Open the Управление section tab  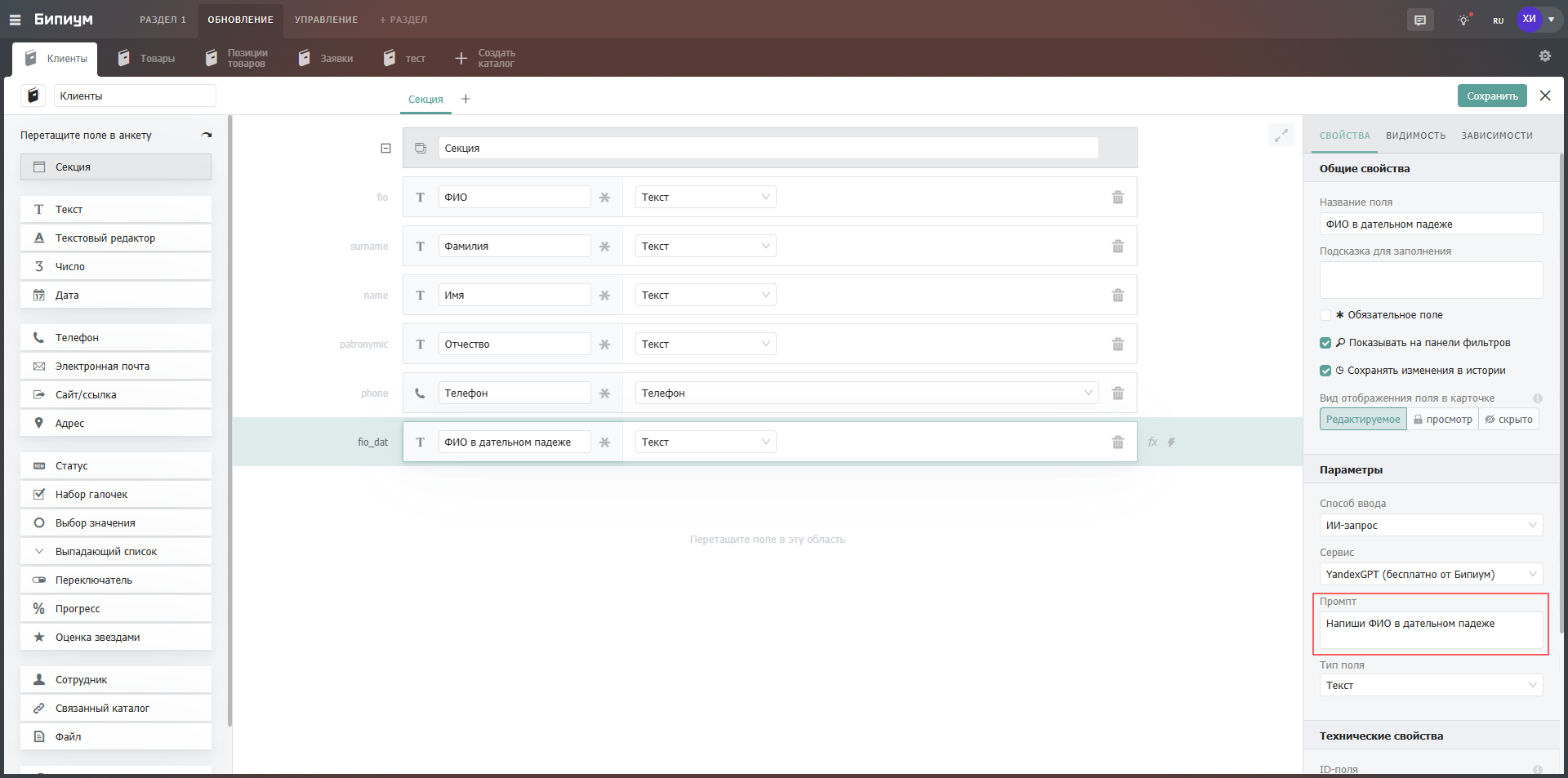(326, 20)
